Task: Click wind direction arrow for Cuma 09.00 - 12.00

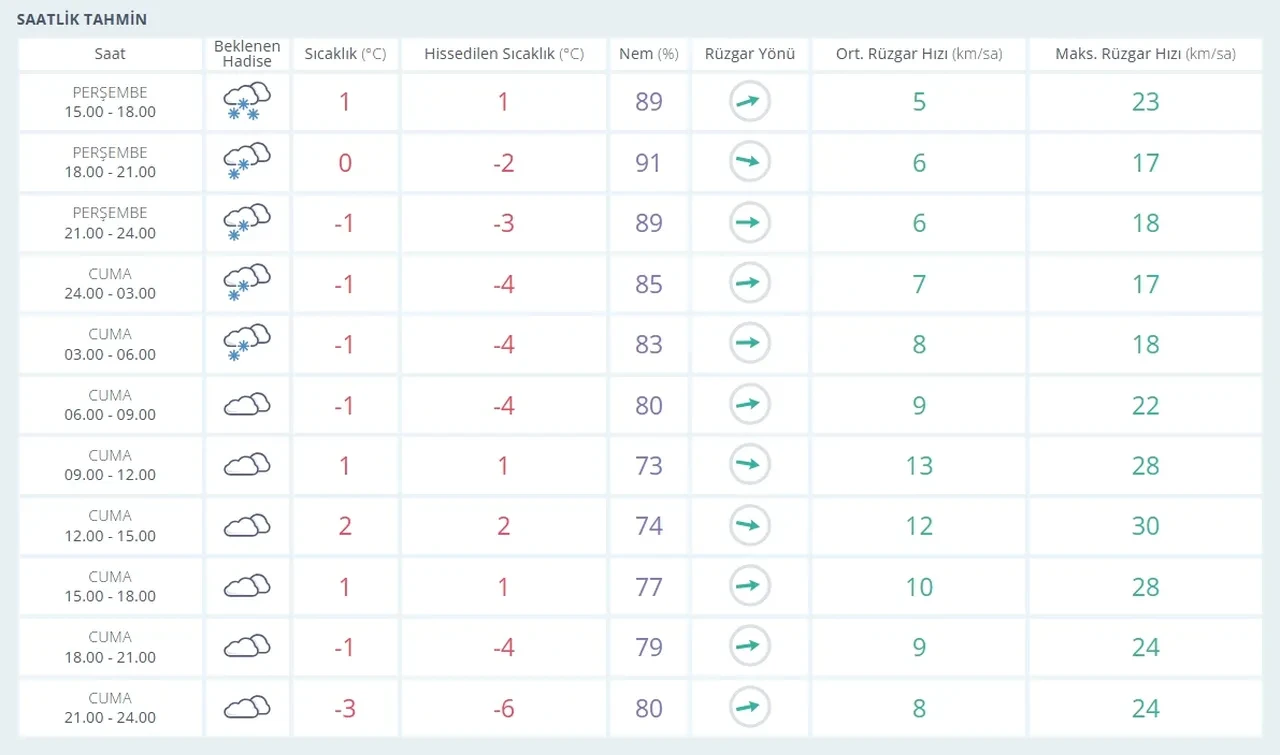Action: click(749, 465)
